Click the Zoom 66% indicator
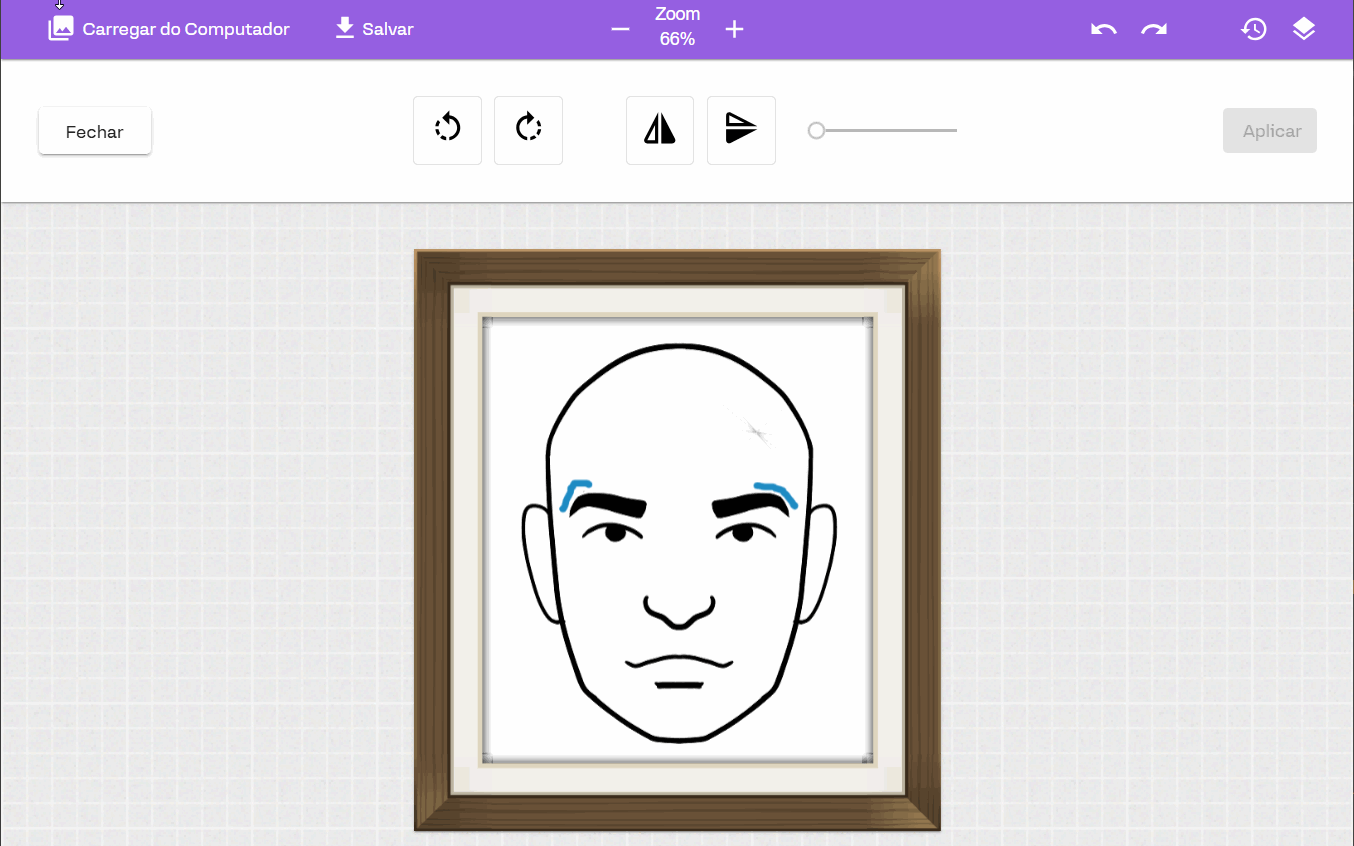Viewport: 1354px width, 846px height. point(677,27)
